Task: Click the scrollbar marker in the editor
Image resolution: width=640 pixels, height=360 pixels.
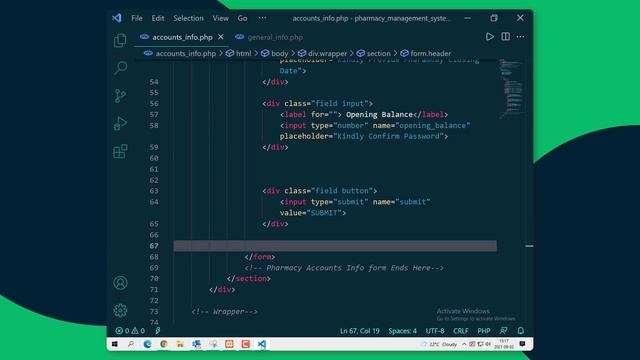Action: 529,246
